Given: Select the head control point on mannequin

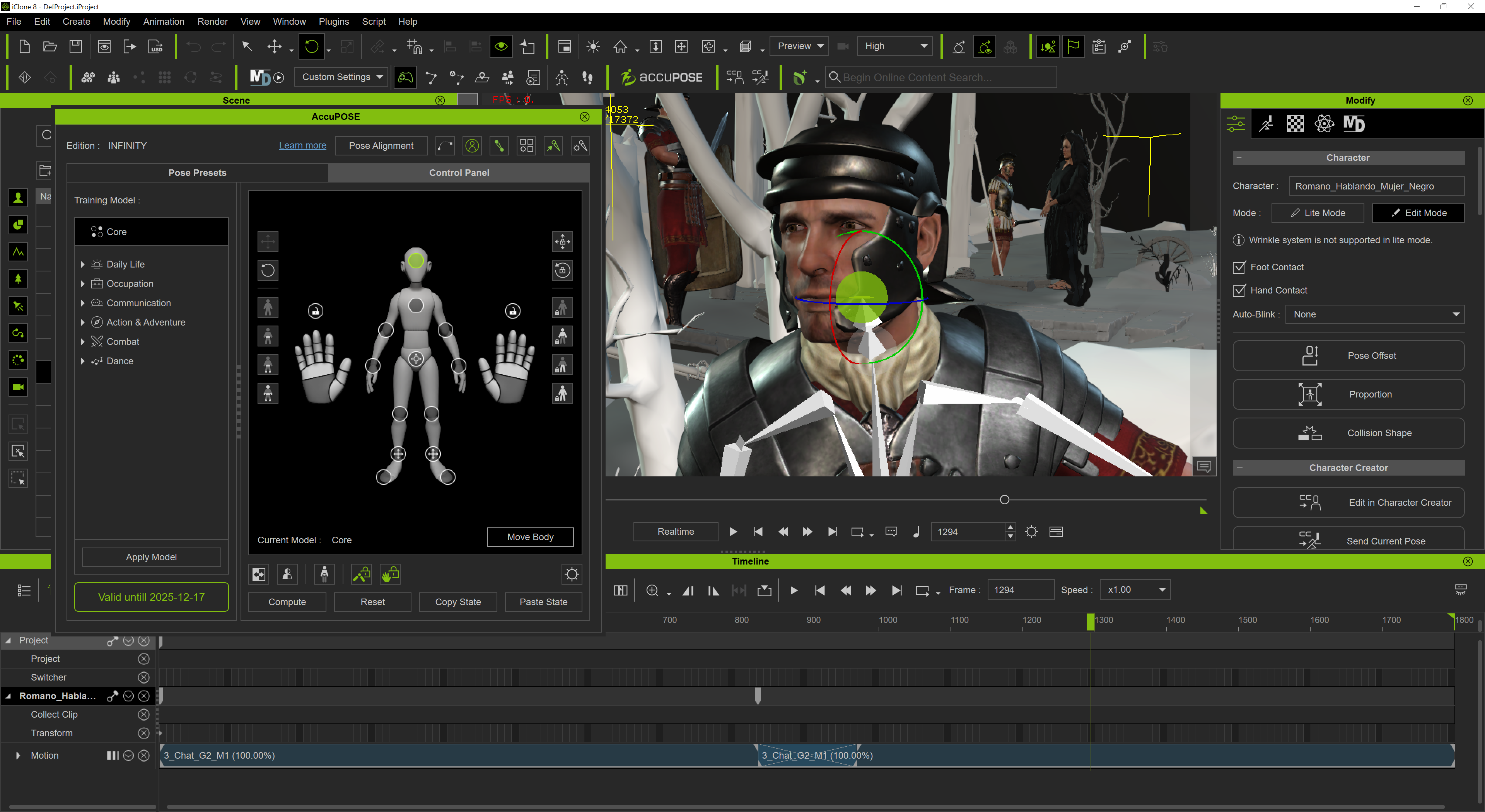Looking at the screenshot, I should (416, 261).
